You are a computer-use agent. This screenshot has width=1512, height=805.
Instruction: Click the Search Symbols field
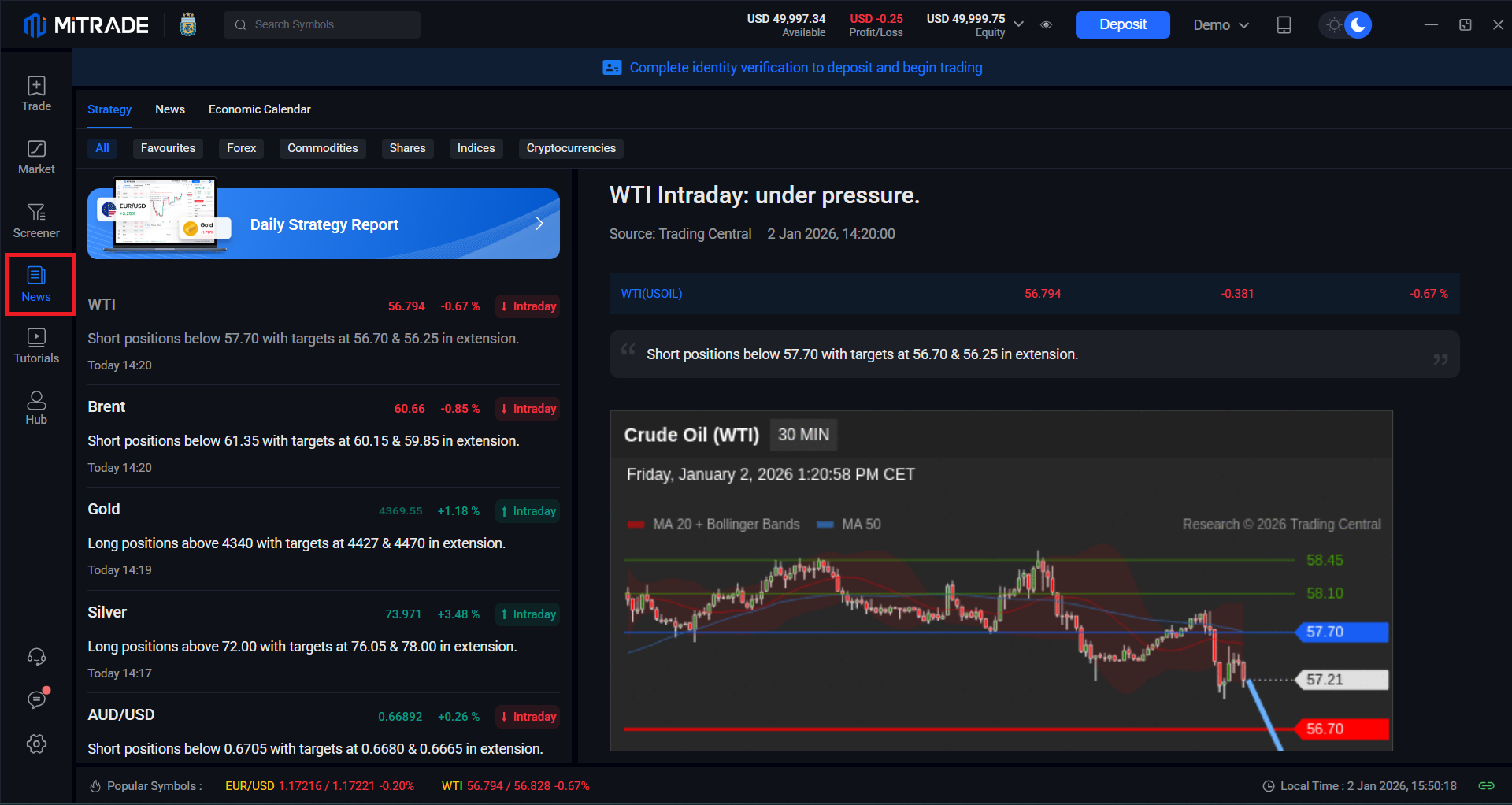click(322, 25)
